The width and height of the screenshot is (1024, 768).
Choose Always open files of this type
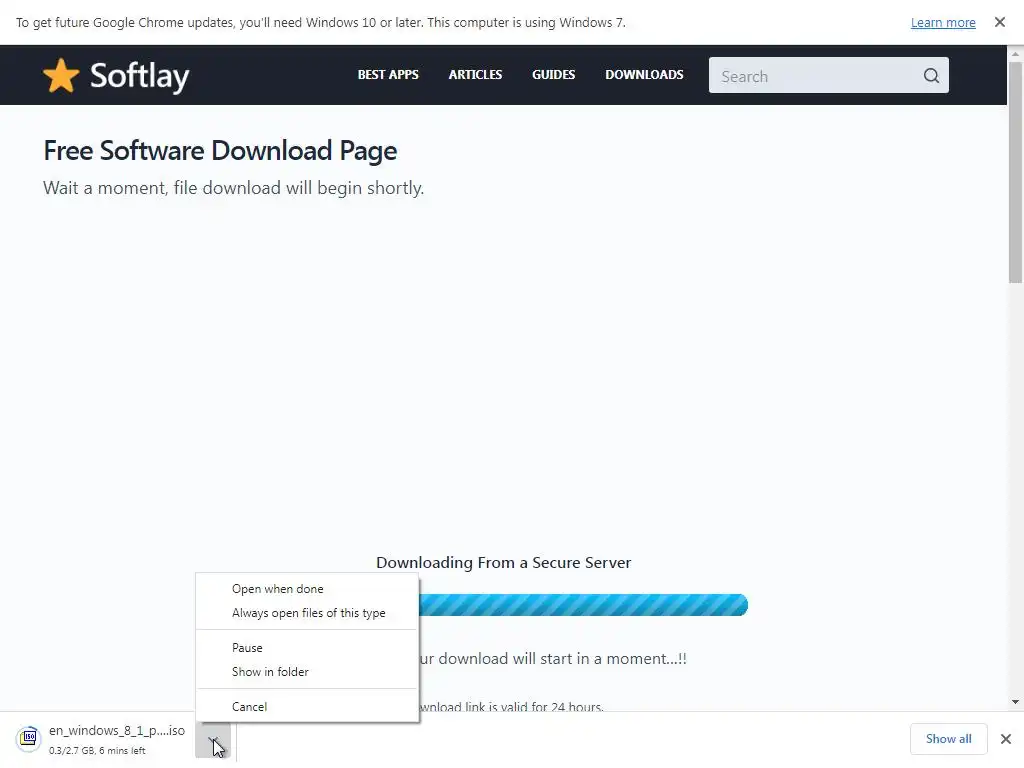(x=307, y=613)
